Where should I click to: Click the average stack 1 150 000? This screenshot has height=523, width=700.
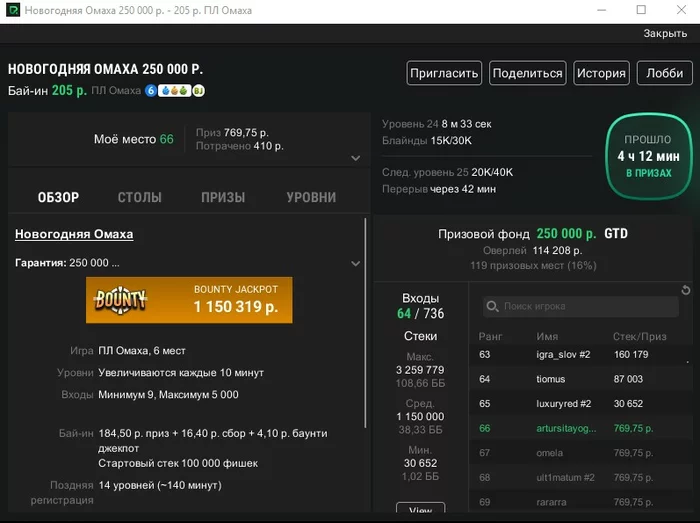(x=420, y=416)
